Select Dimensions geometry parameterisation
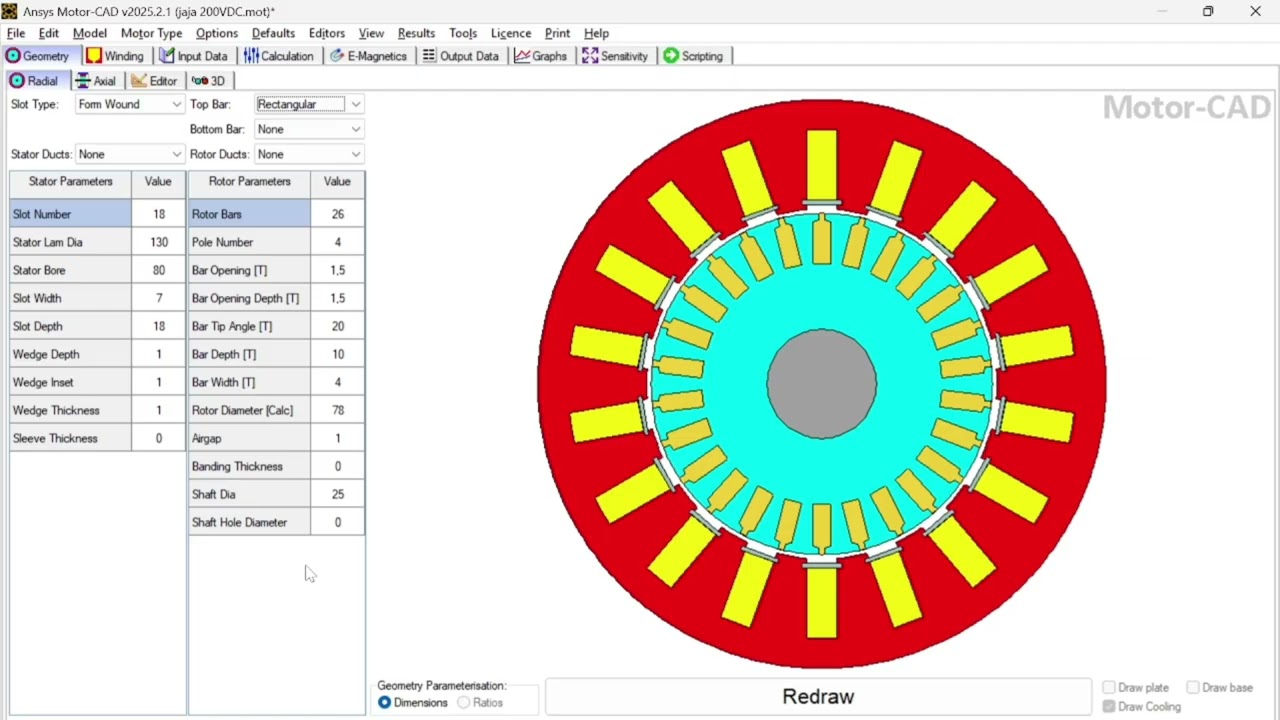The width and height of the screenshot is (1280, 720). [412, 703]
